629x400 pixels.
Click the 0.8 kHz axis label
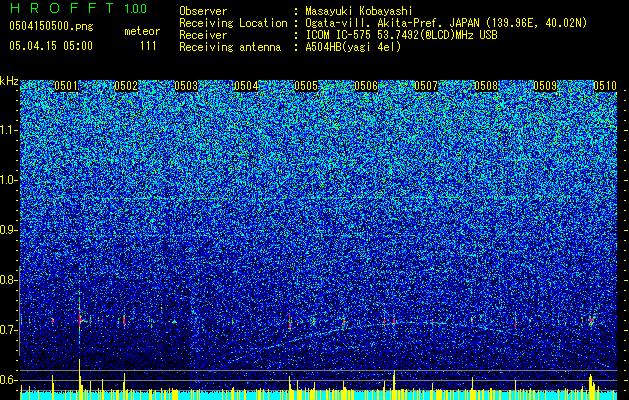pos(9,280)
